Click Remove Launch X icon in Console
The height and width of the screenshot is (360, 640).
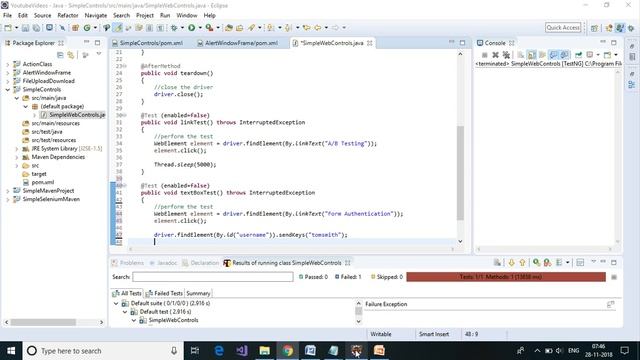[495, 55]
